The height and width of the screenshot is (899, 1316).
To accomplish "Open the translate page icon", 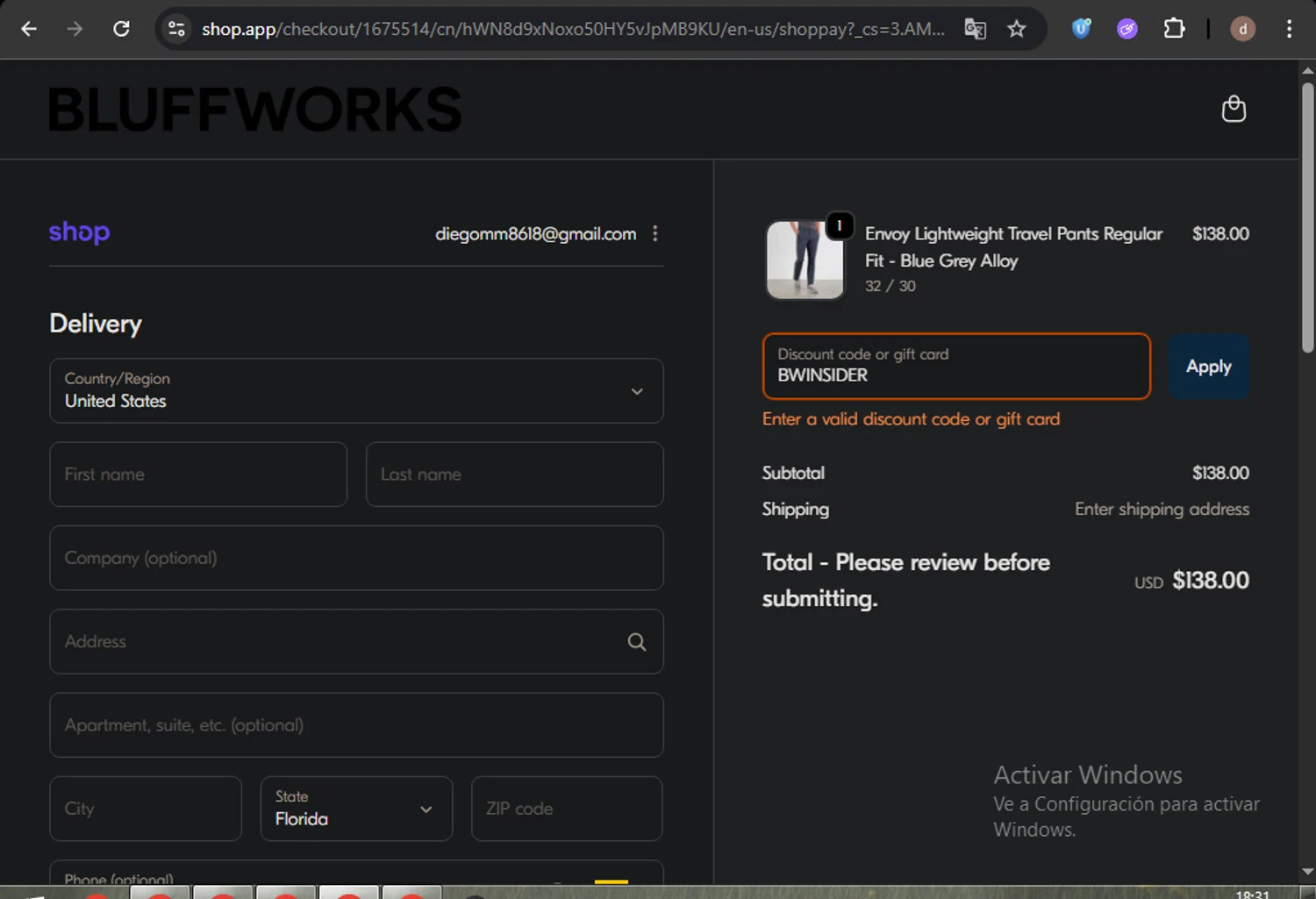I will click(x=975, y=29).
